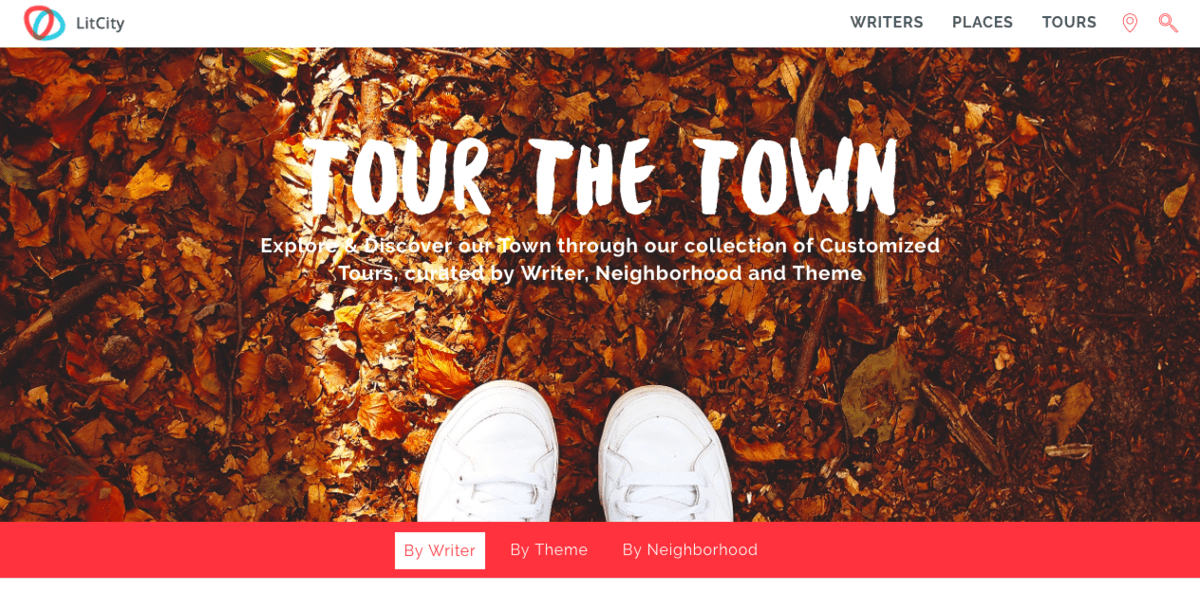Switch to the By Theme tab
The image size is (1200, 611).
click(x=549, y=550)
